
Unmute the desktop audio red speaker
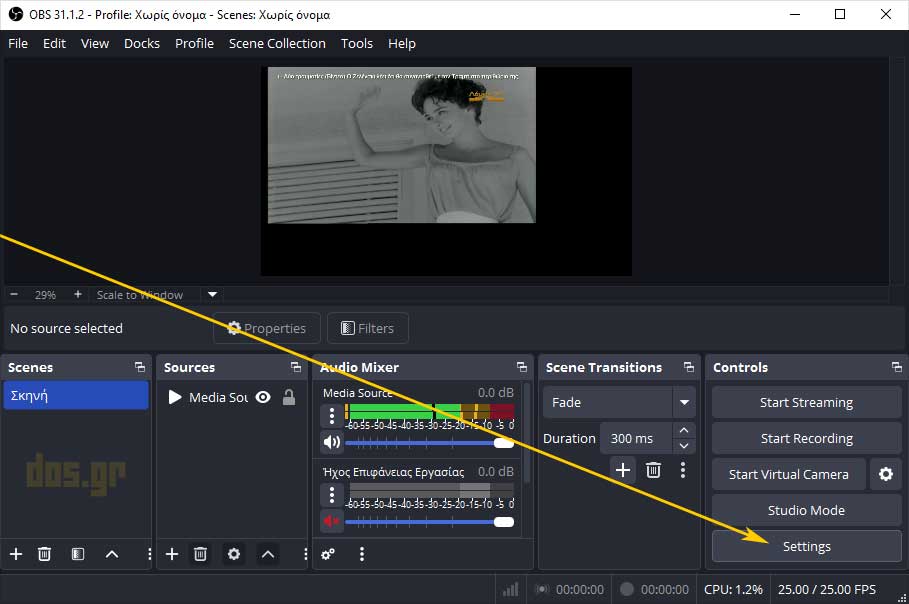tap(331, 521)
